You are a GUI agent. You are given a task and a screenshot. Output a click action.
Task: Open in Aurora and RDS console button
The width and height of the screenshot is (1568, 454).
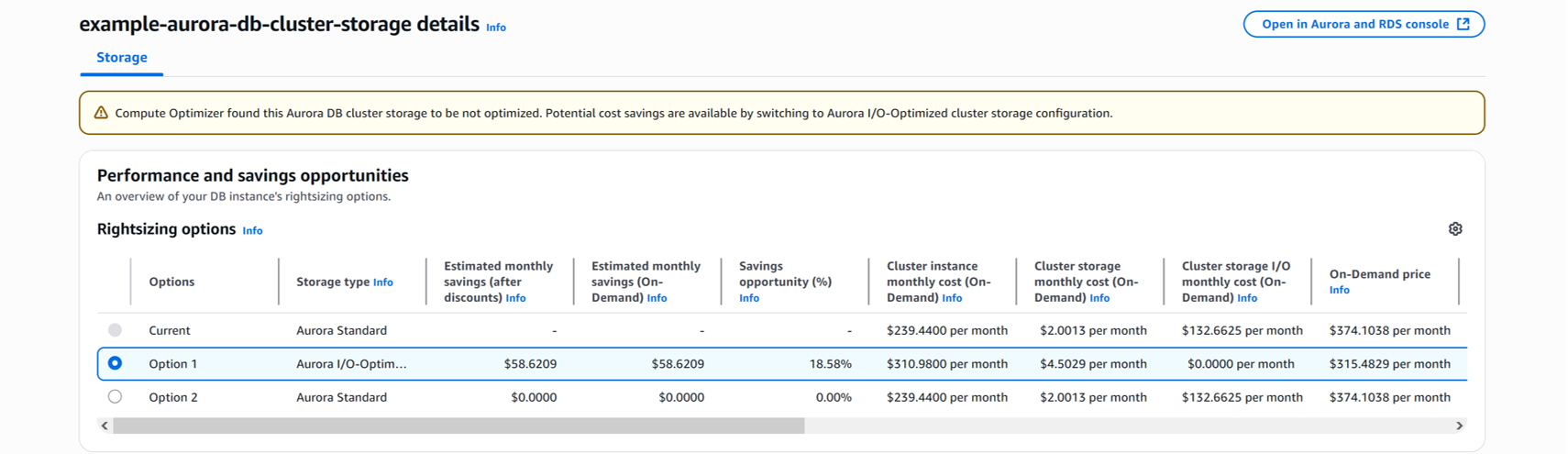1364,24
